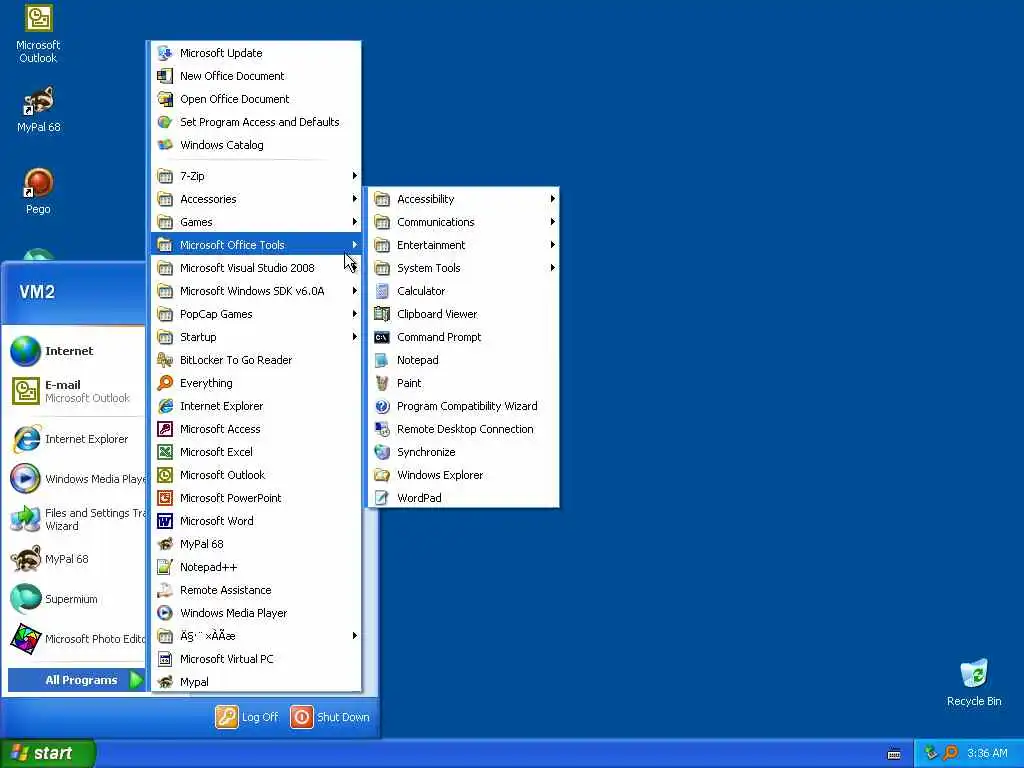Expand the Startup folder
Viewport: 1024px width, 768px height.
pos(256,337)
